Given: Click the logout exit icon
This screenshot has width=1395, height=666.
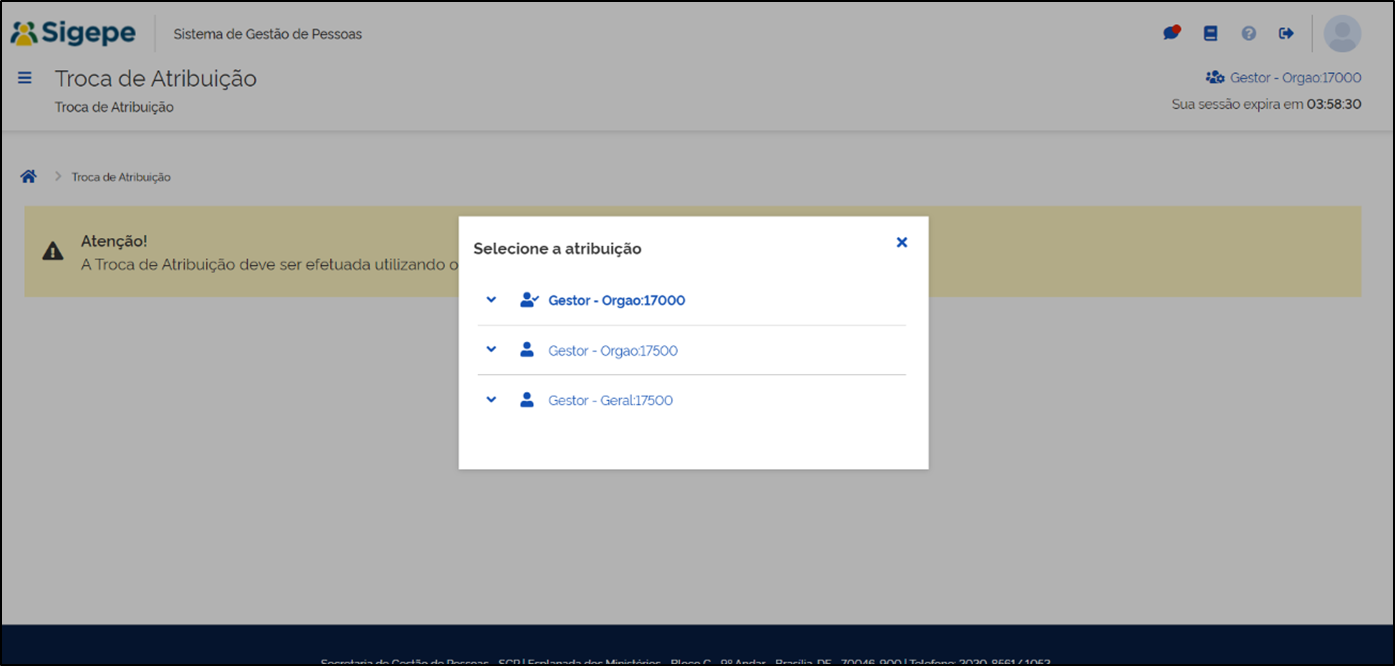Looking at the screenshot, I should [x=1286, y=33].
